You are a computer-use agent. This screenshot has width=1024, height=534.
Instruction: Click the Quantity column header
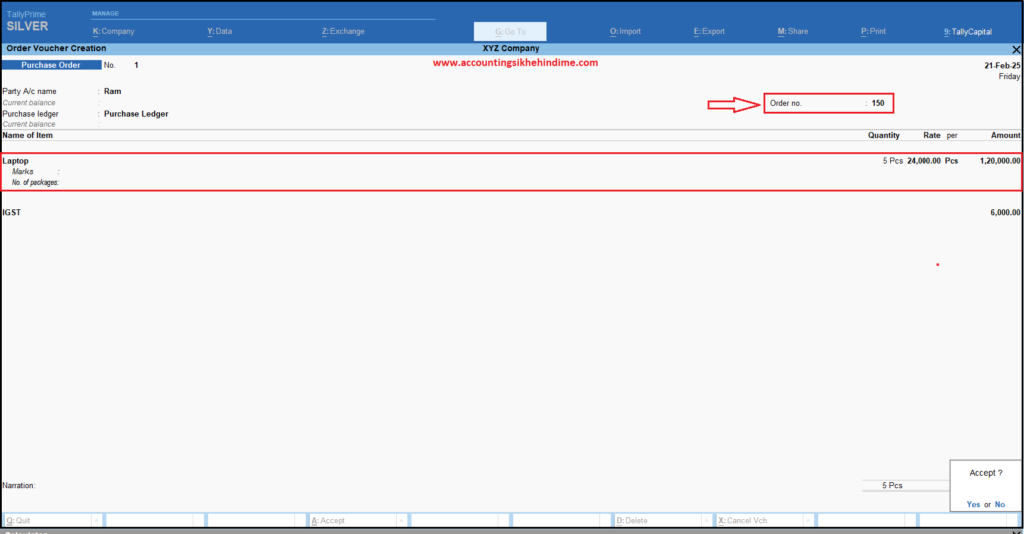pos(884,135)
